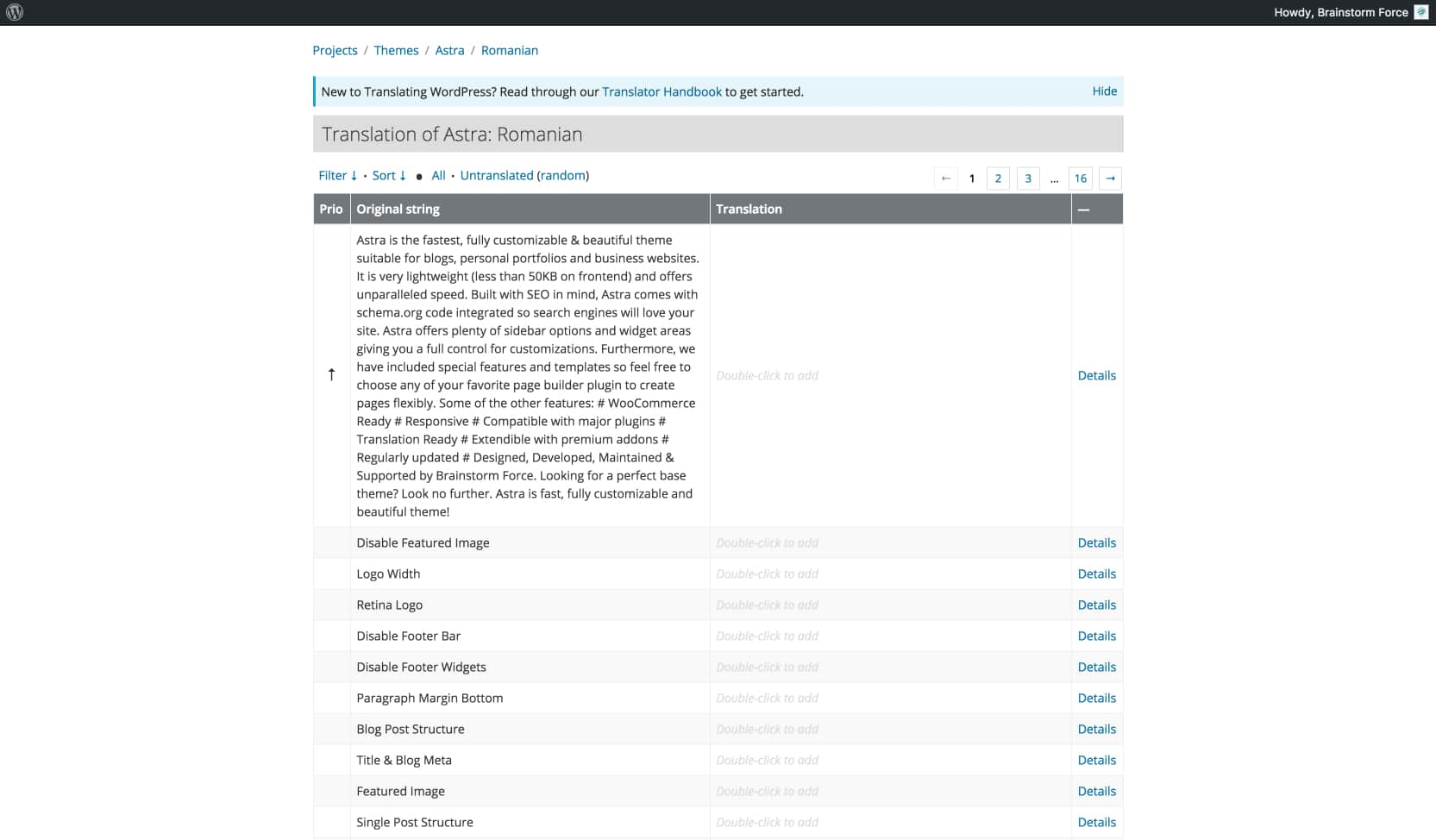
Task: Open Details for the Logo Width string
Action: [x=1096, y=574]
